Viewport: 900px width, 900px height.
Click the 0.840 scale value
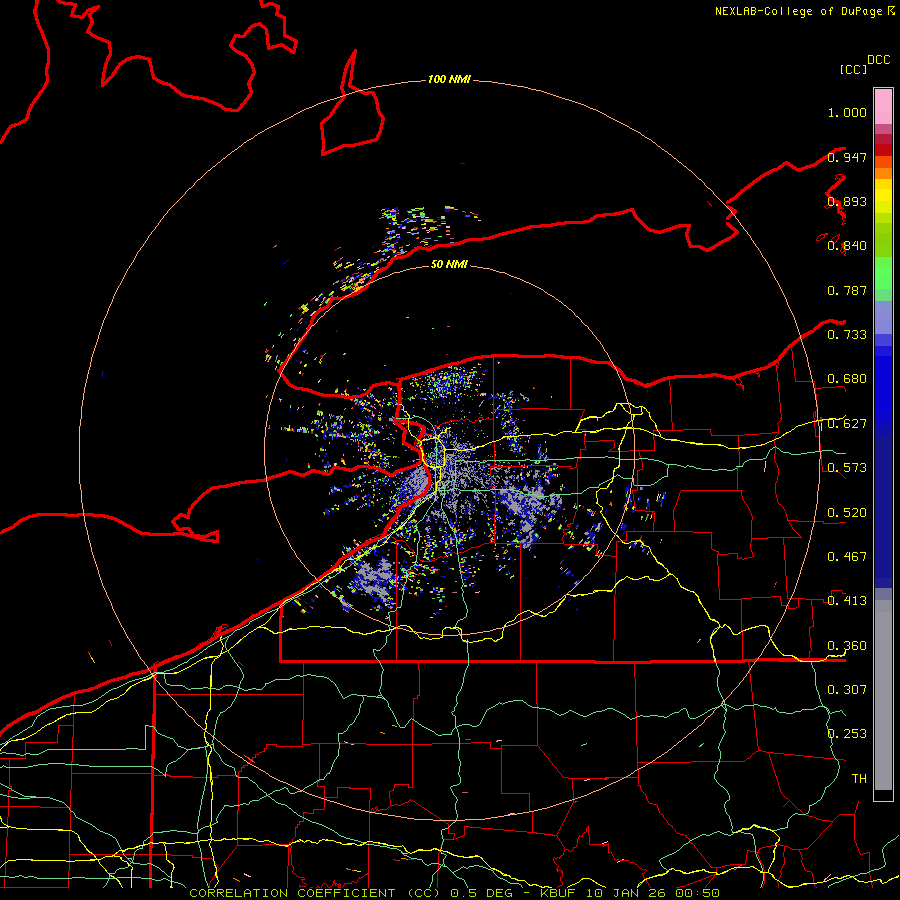pyautogui.click(x=847, y=246)
